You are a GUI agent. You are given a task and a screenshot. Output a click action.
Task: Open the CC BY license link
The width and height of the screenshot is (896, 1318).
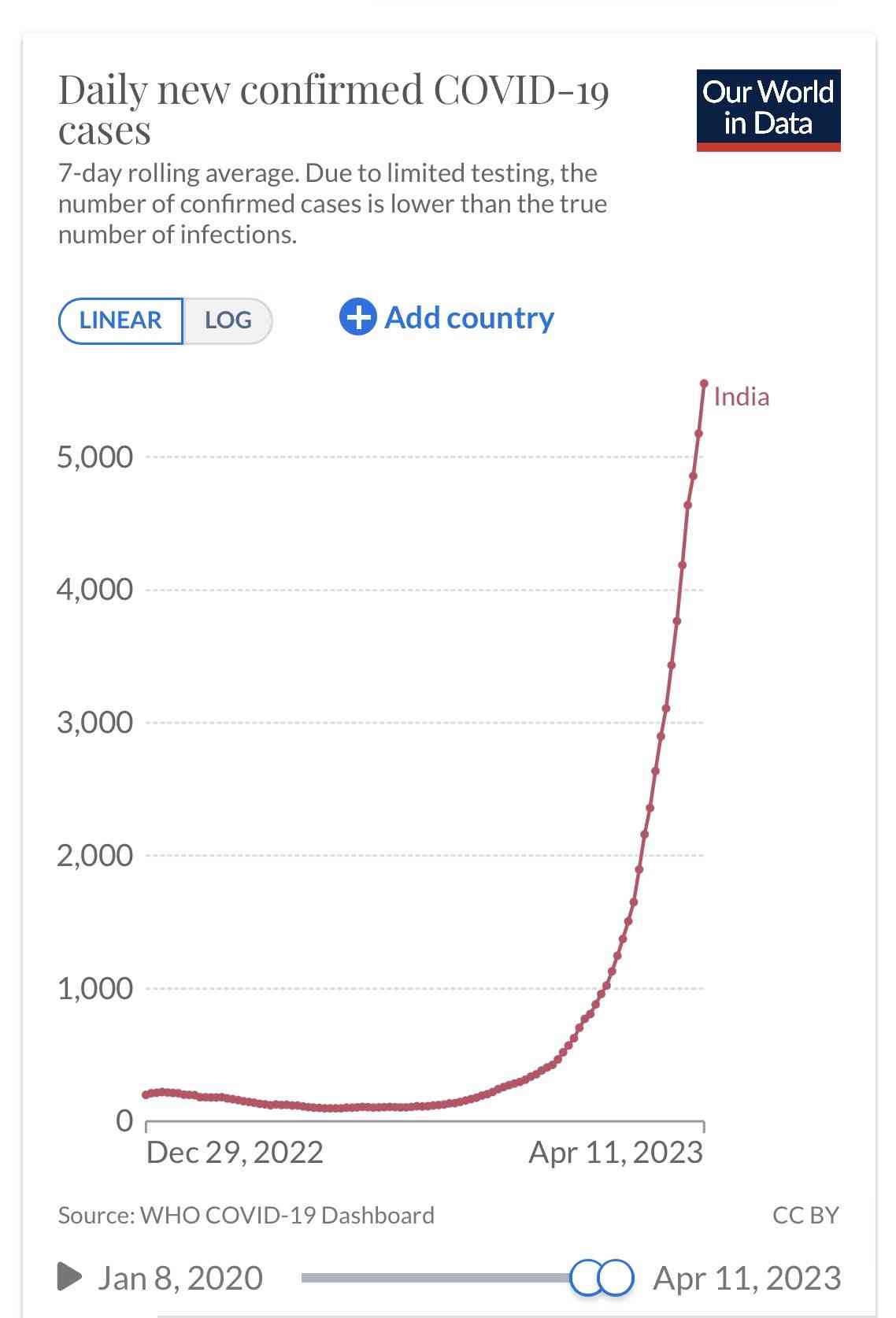tap(805, 1215)
